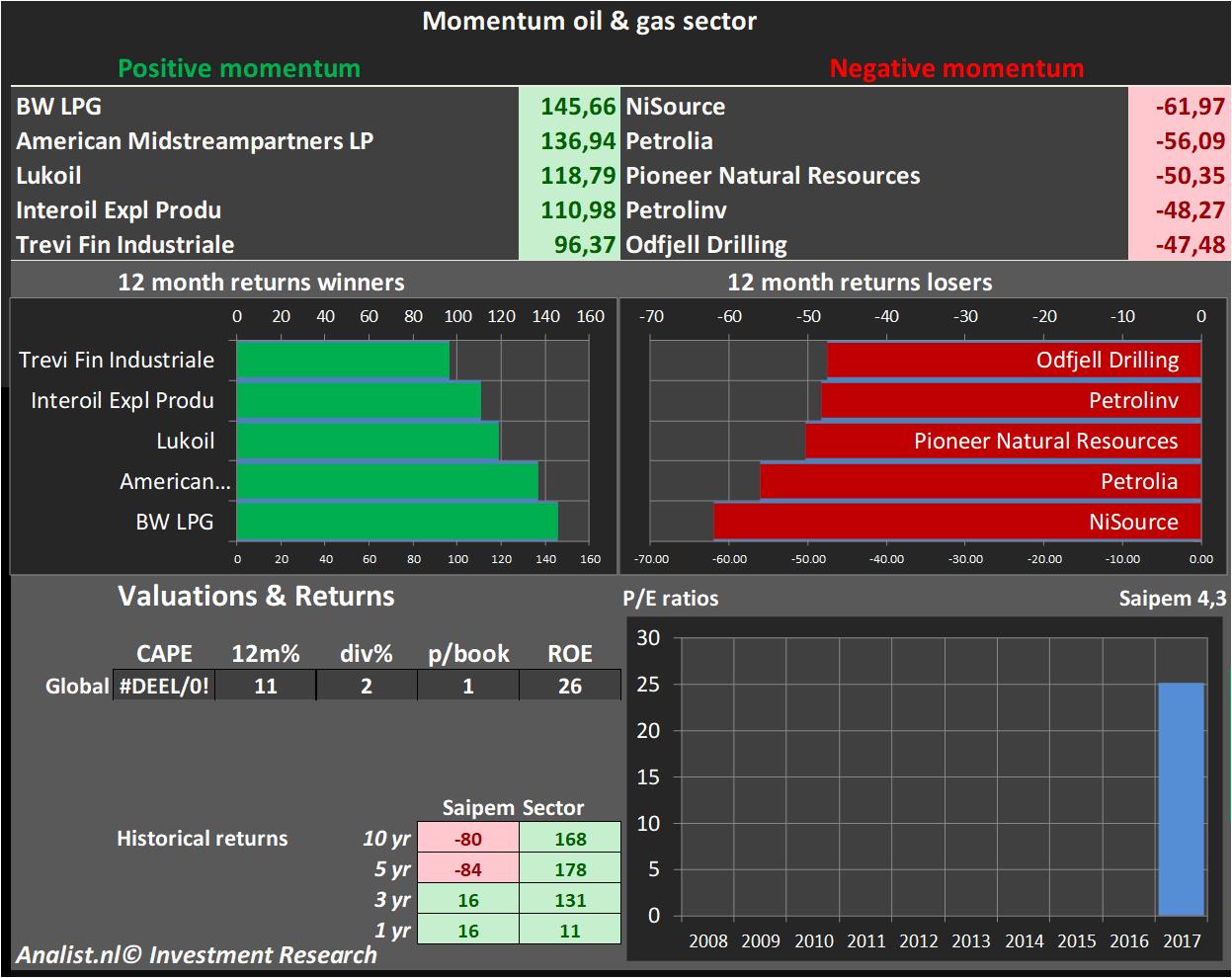Select the ROE value cell showing 26
Screen dimensions: 1232x978
click(x=569, y=686)
